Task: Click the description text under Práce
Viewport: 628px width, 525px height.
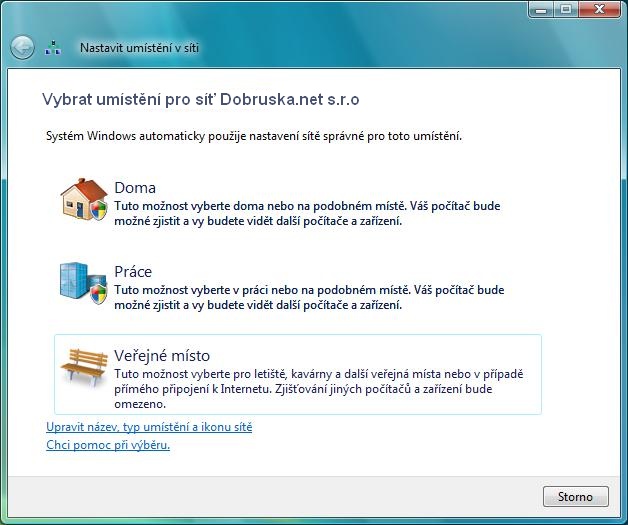Action: tap(307, 297)
